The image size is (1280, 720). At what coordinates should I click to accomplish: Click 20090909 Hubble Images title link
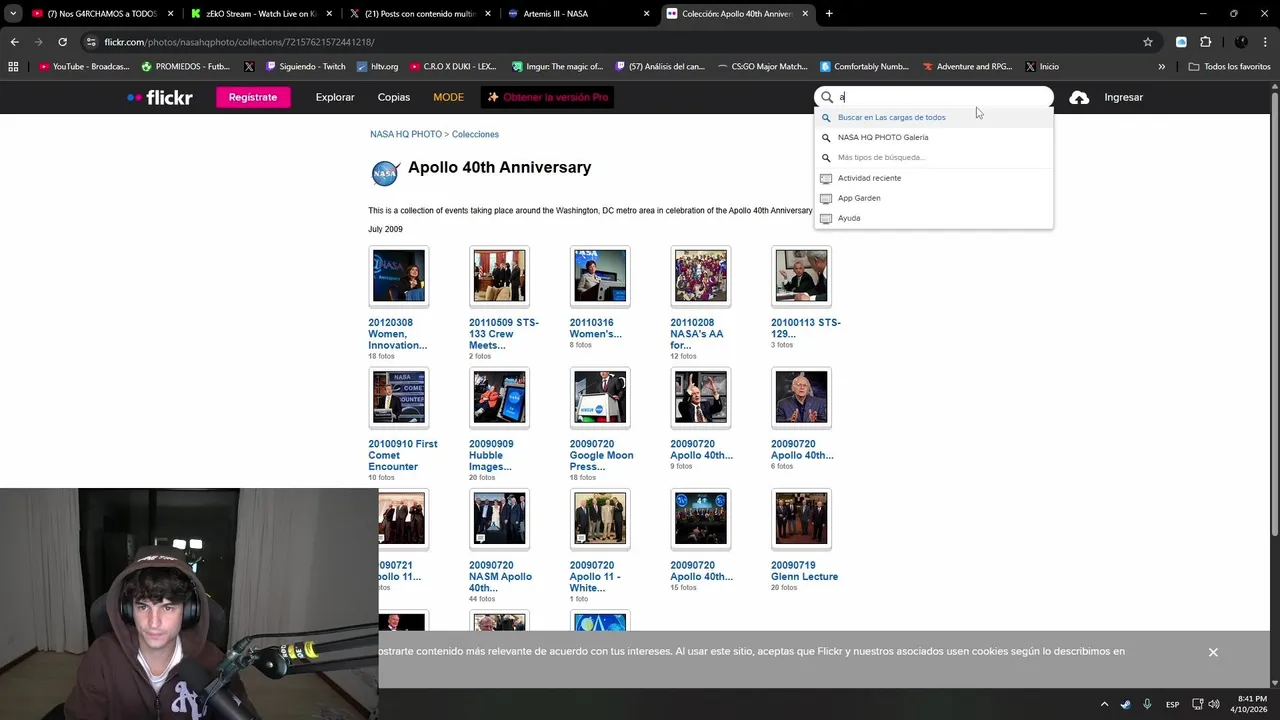coord(491,455)
